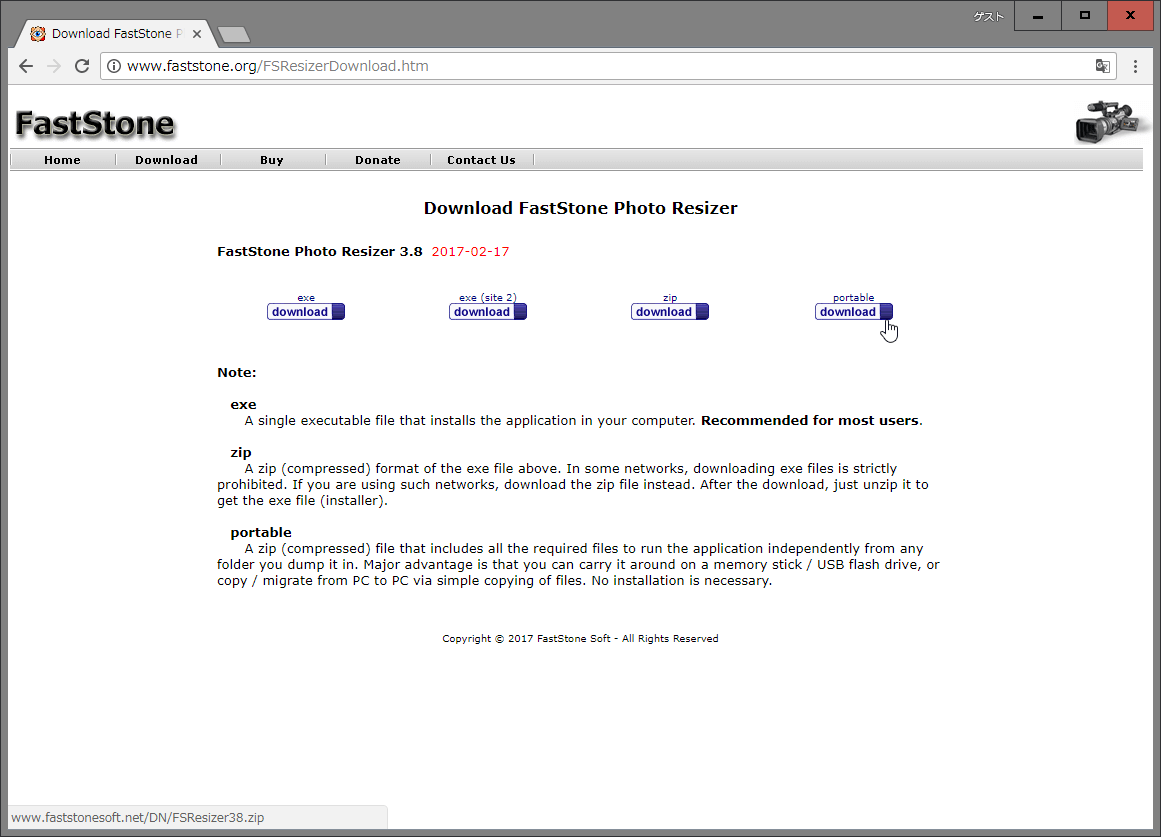Go to the Buy page
The width and height of the screenshot is (1161, 837).
(x=271, y=160)
